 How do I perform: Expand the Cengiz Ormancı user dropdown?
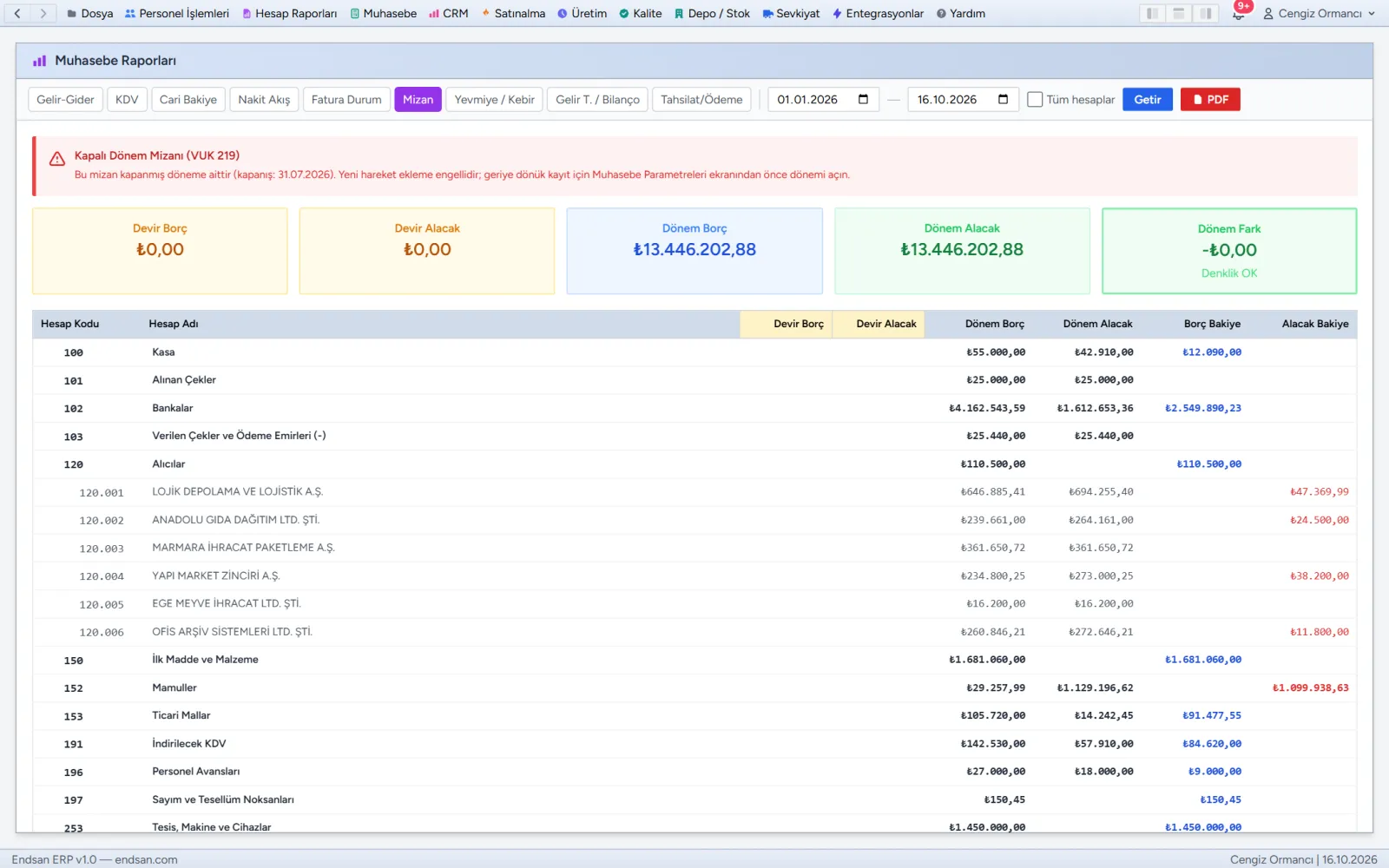coord(1372,14)
